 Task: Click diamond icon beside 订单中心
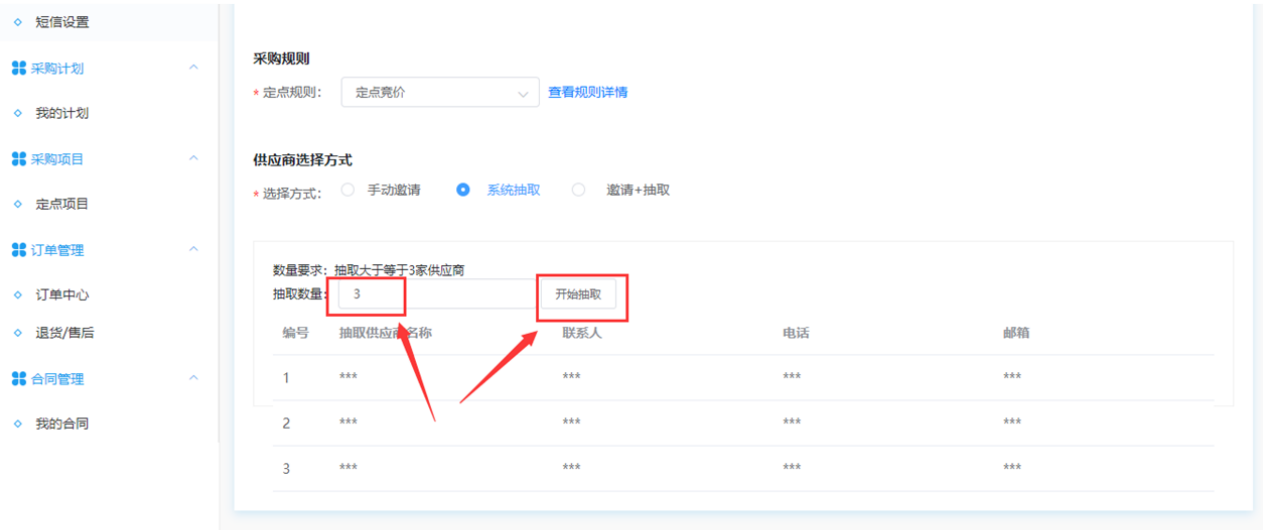pos(17,295)
